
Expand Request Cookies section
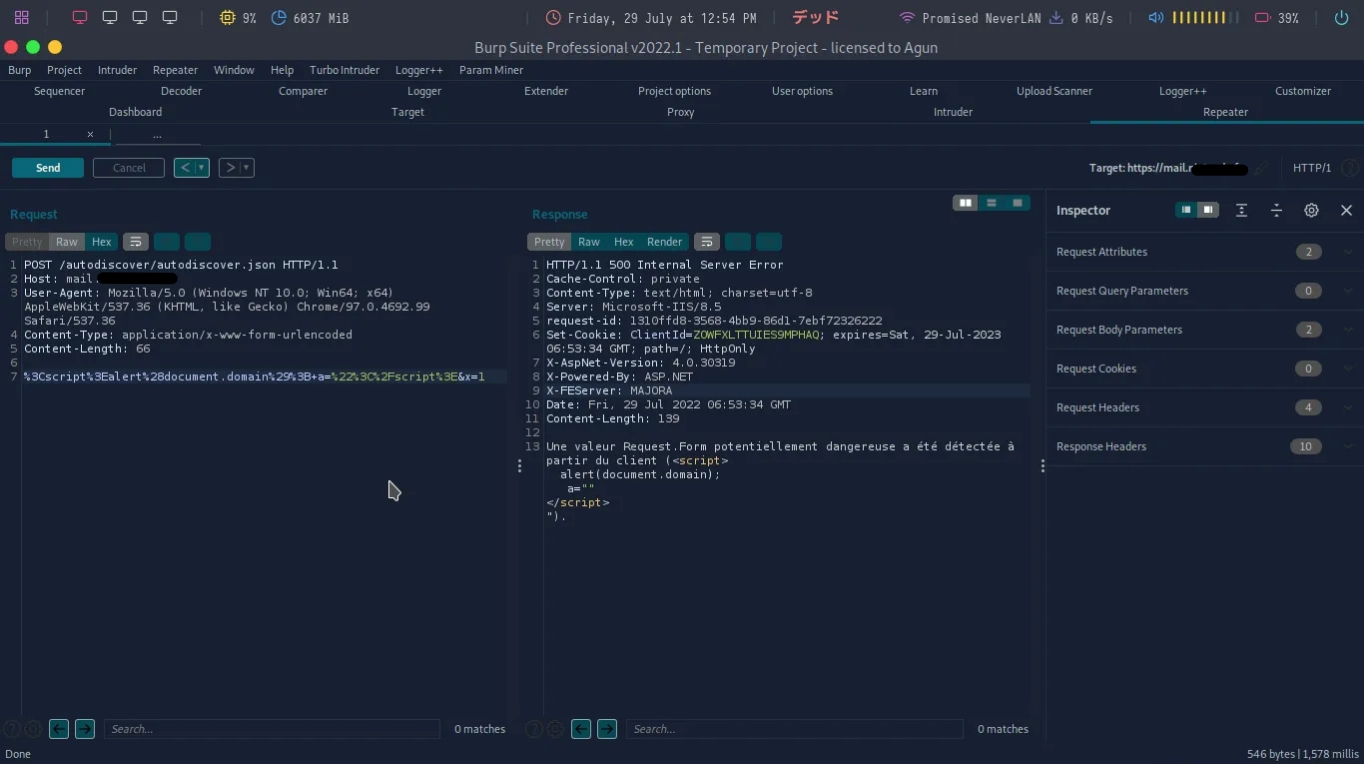tap(1204, 369)
